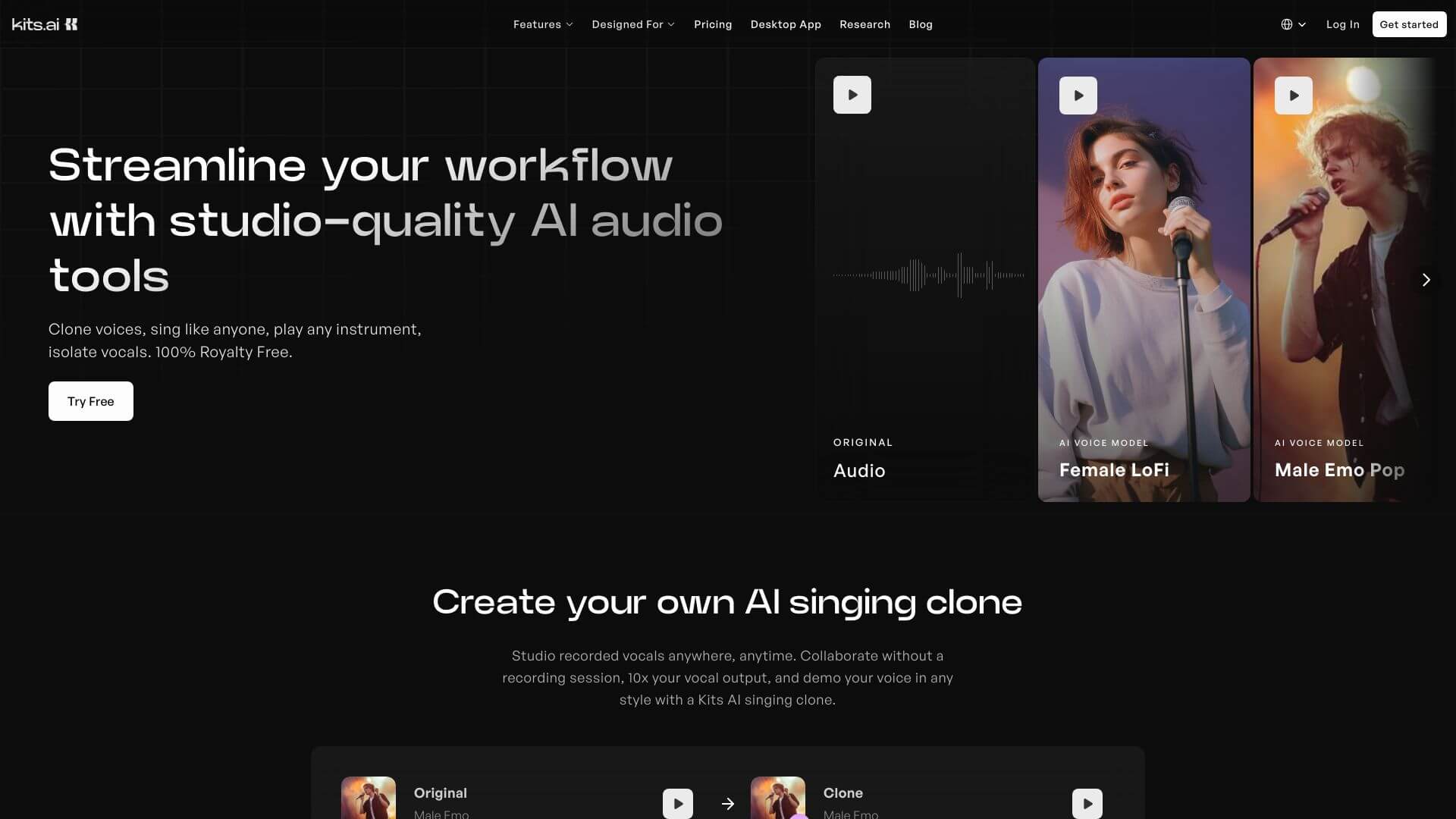The width and height of the screenshot is (1456, 819).
Task: Play the Female LoFi voice model
Action: pyautogui.click(x=1078, y=95)
